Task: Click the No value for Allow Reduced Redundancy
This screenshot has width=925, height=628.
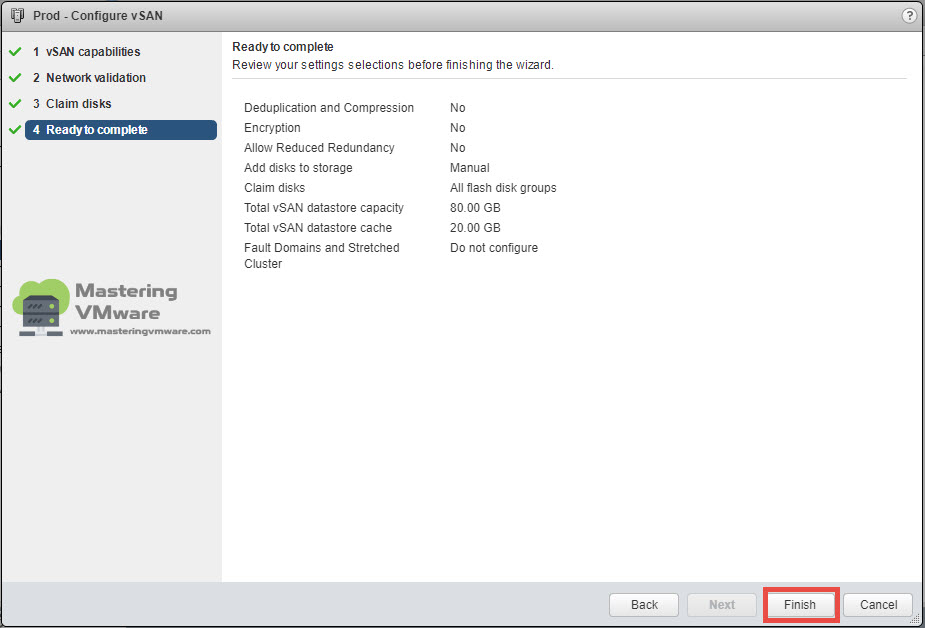Action: click(458, 148)
